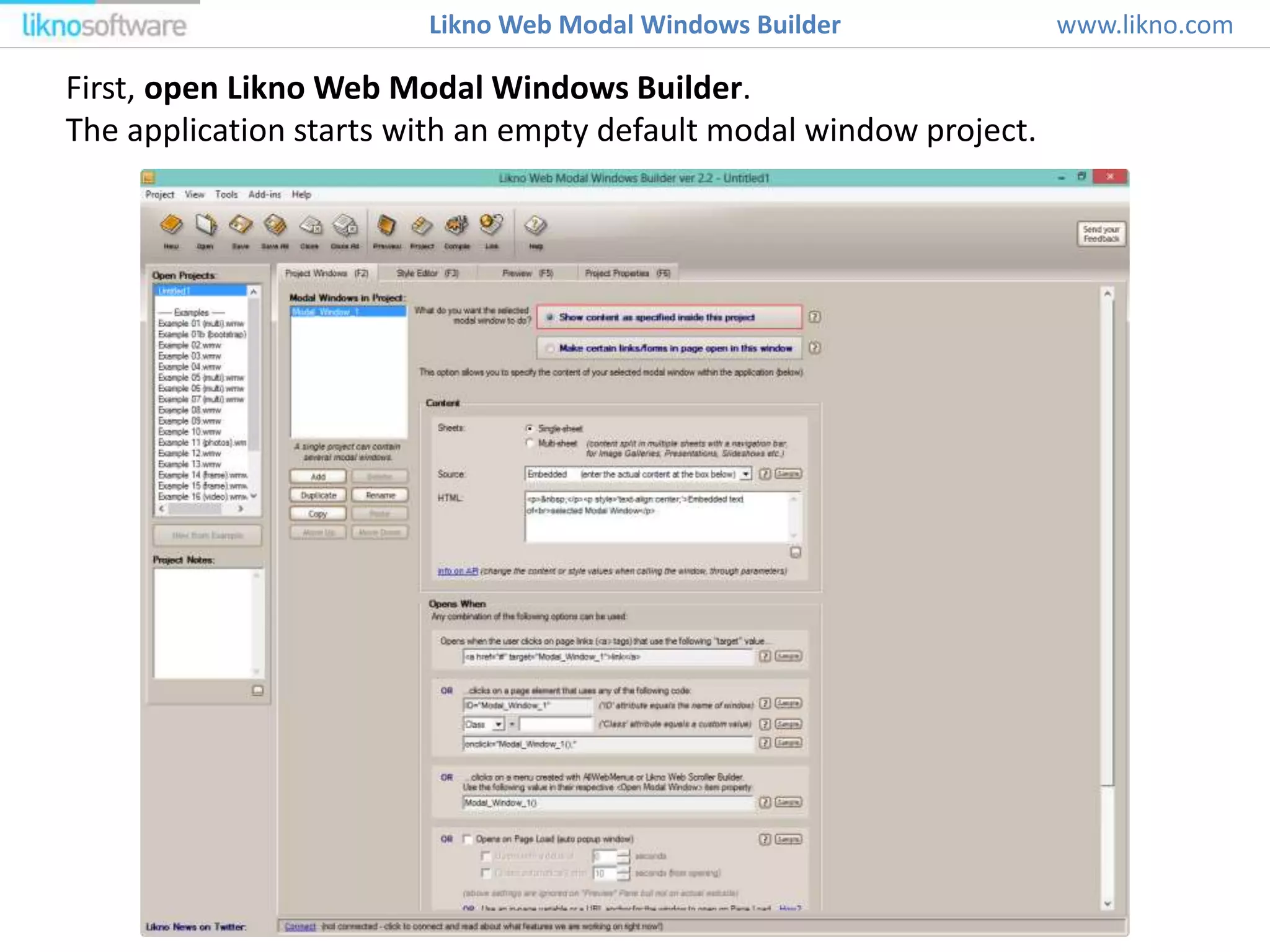Click help icon beside Class attribute row

[765, 724]
